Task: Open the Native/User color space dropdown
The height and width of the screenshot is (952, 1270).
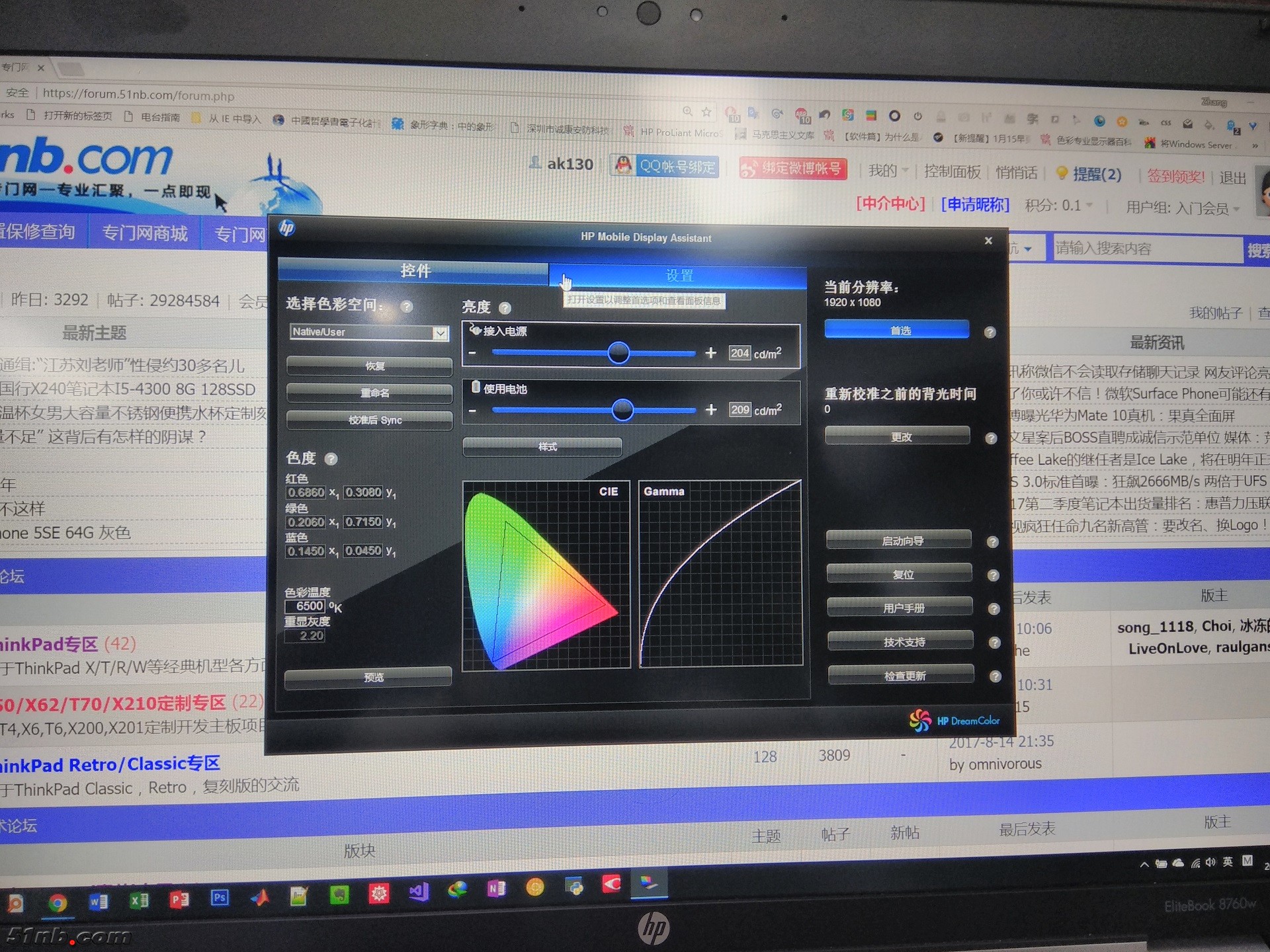Action: (x=440, y=333)
